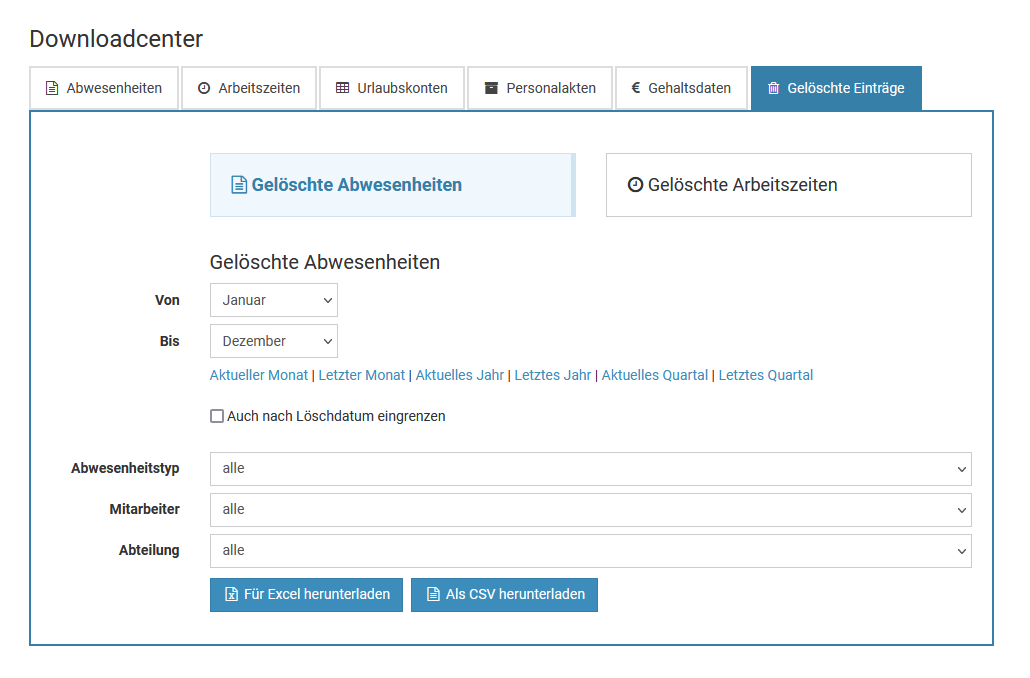Viewport: 1030px width, 678px height.
Task: Click the clock icon on Arbeitszeiten tab
Action: [204, 88]
